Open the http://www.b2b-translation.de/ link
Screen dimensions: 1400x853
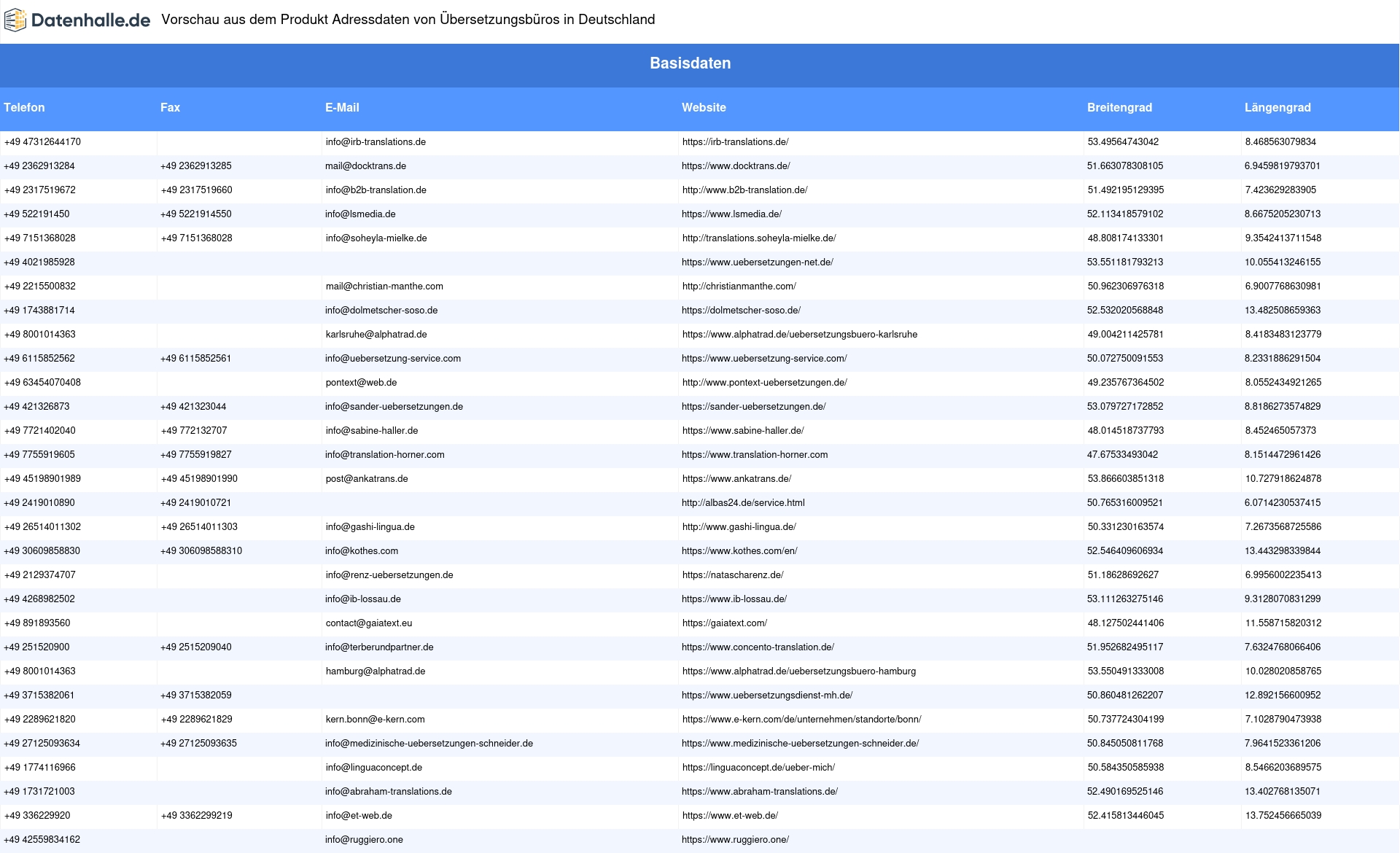pos(744,190)
